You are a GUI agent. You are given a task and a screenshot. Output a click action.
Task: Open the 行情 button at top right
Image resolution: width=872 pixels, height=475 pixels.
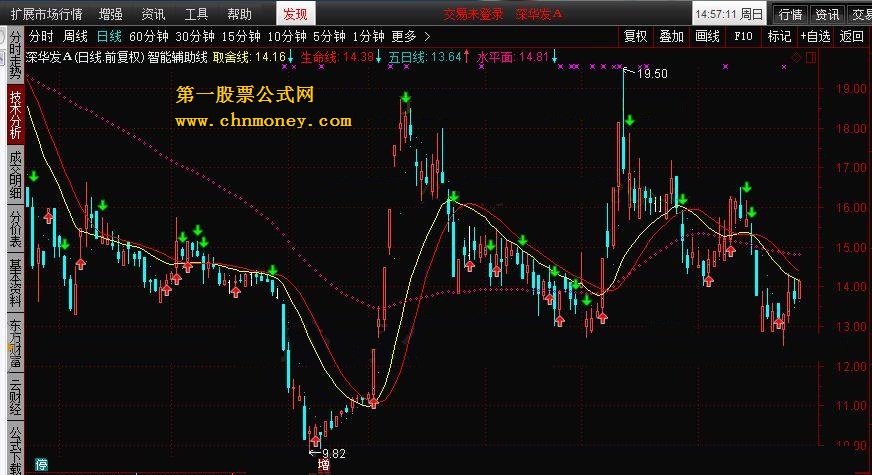(x=790, y=14)
